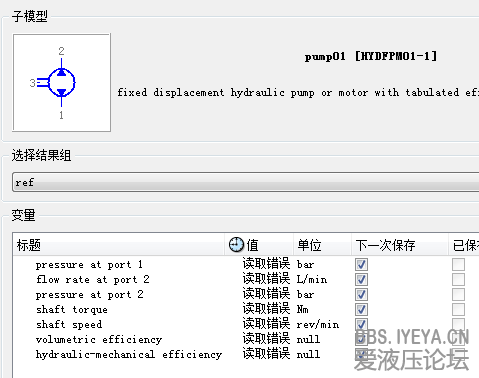Tick saved checkbox for pressure at port 1
479x378 pixels.
tap(458, 265)
